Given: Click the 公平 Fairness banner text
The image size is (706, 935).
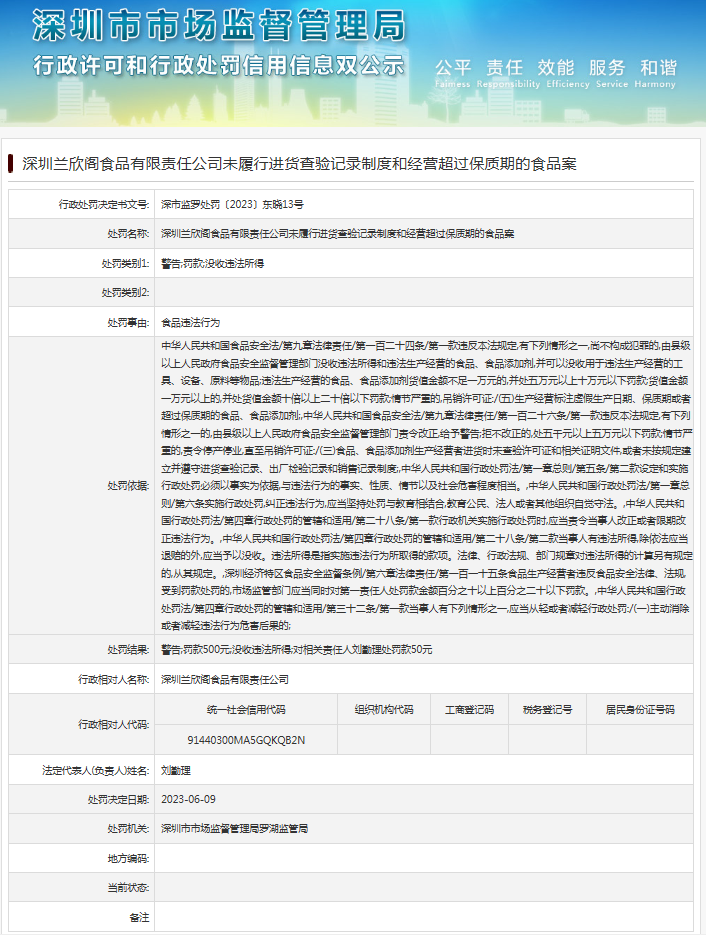Looking at the screenshot, I should 453,73.
